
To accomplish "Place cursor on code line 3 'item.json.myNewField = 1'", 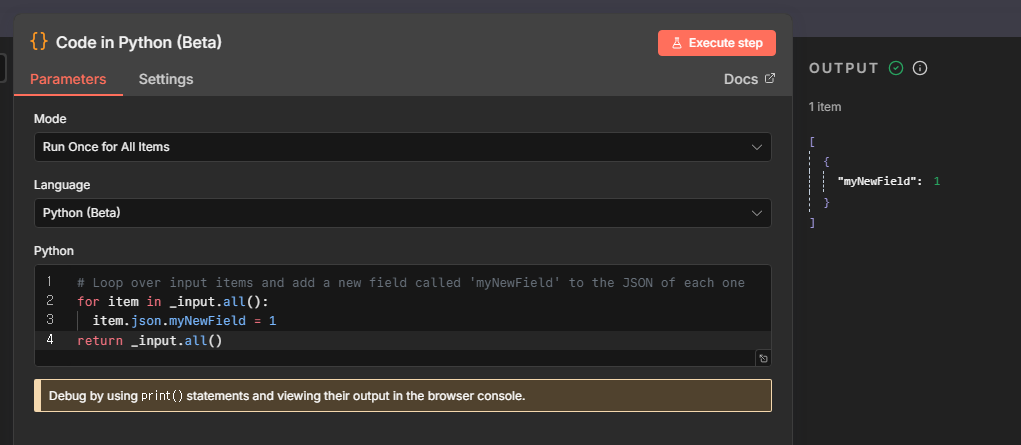I will pyautogui.click(x=184, y=320).
